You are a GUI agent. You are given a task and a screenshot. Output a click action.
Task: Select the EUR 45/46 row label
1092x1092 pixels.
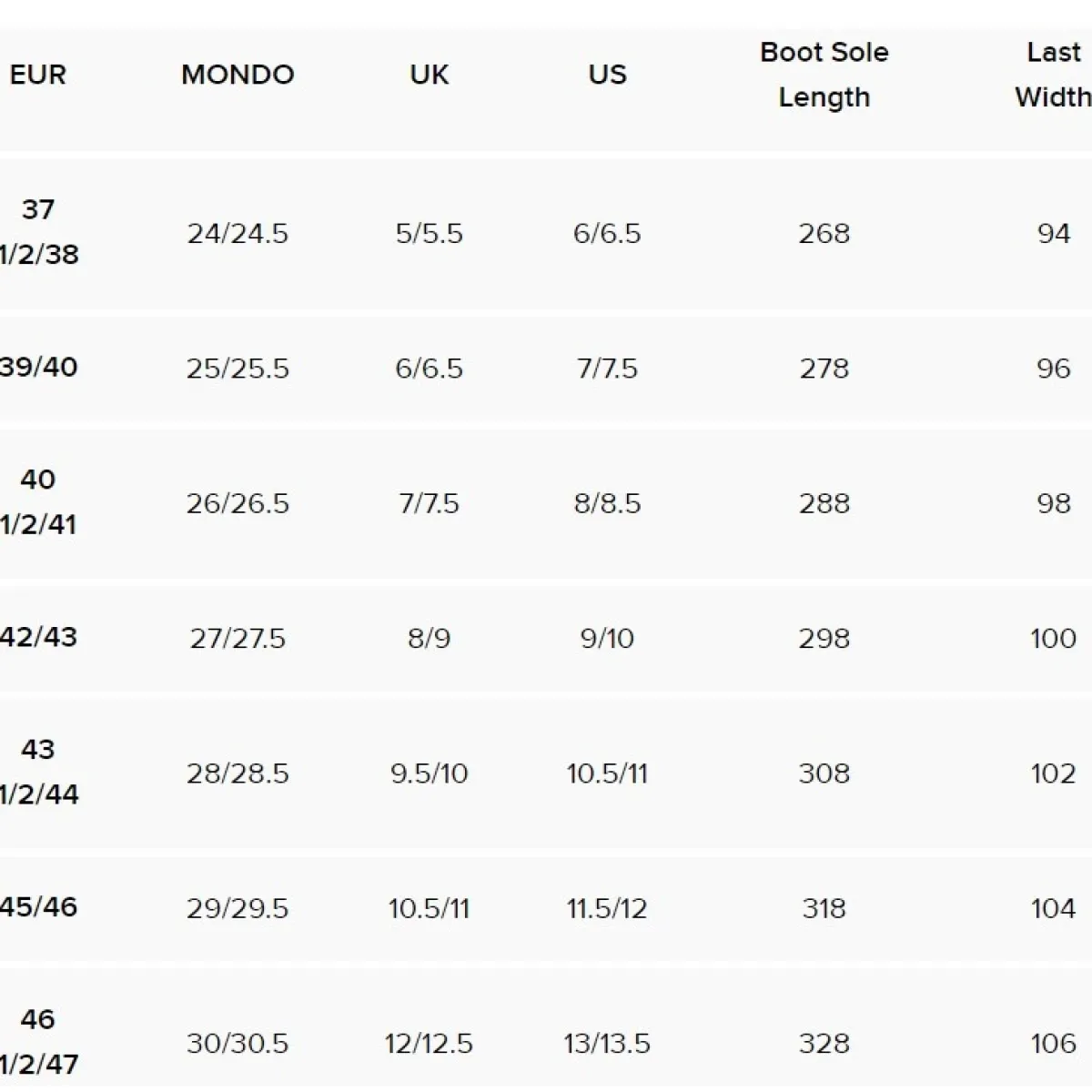(38, 907)
